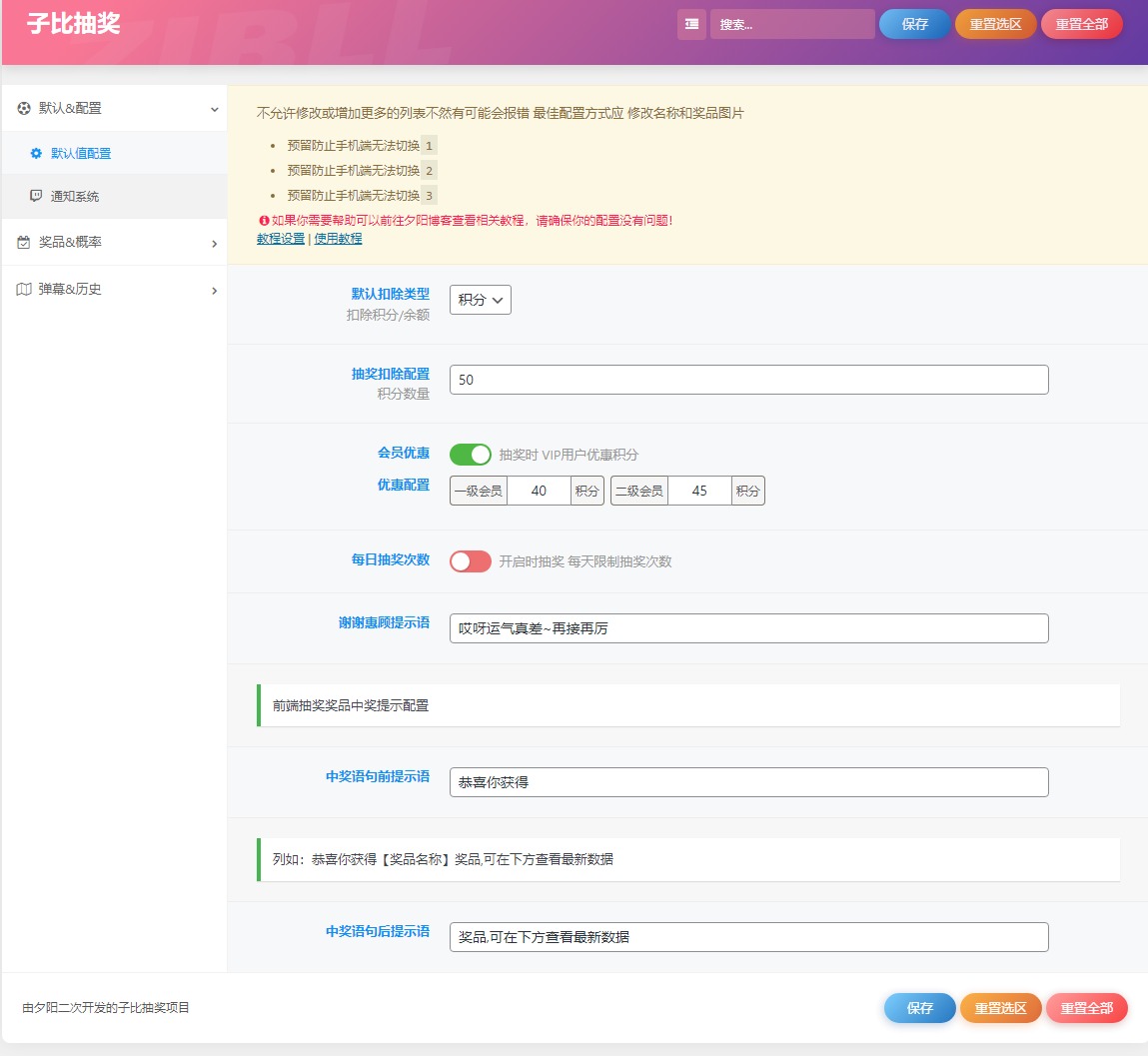Click the book icon beside 弹幕&历史
Image resolution: width=1148 pixels, height=1056 pixels.
coord(24,290)
